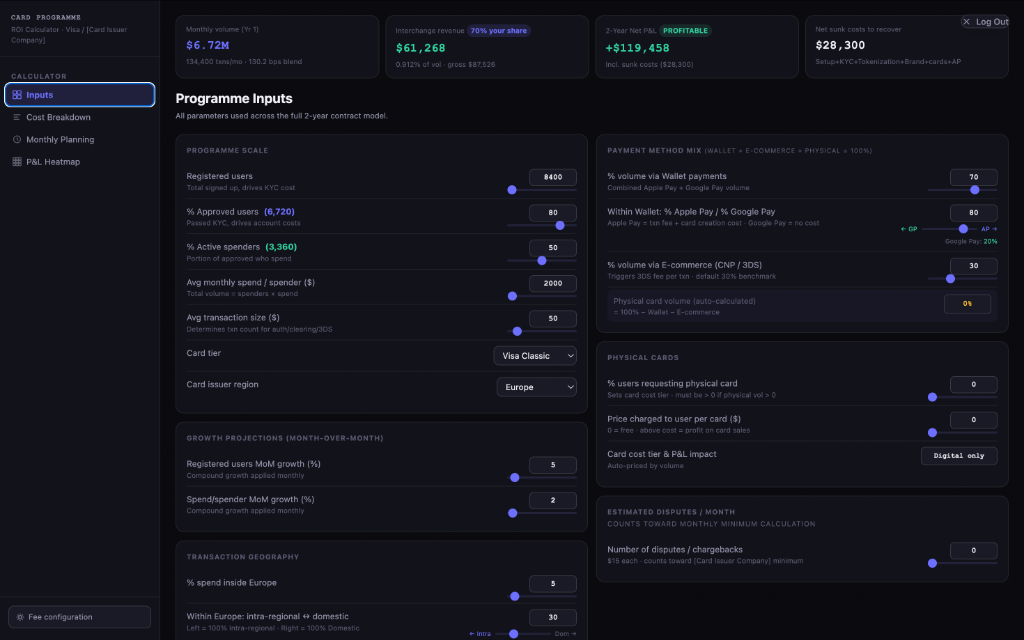Click the Avg monthly spend input field
This screenshot has height=640, width=1024.
[552, 283]
